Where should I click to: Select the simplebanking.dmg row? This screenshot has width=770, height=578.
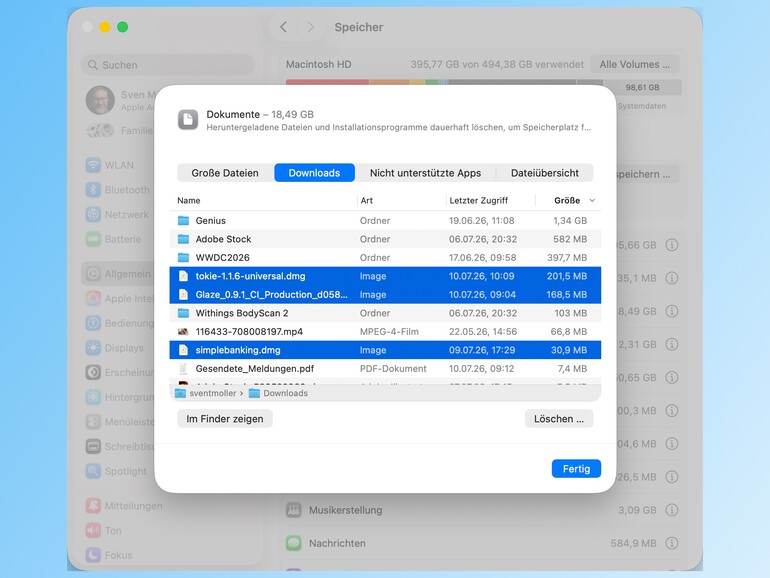coord(385,350)
